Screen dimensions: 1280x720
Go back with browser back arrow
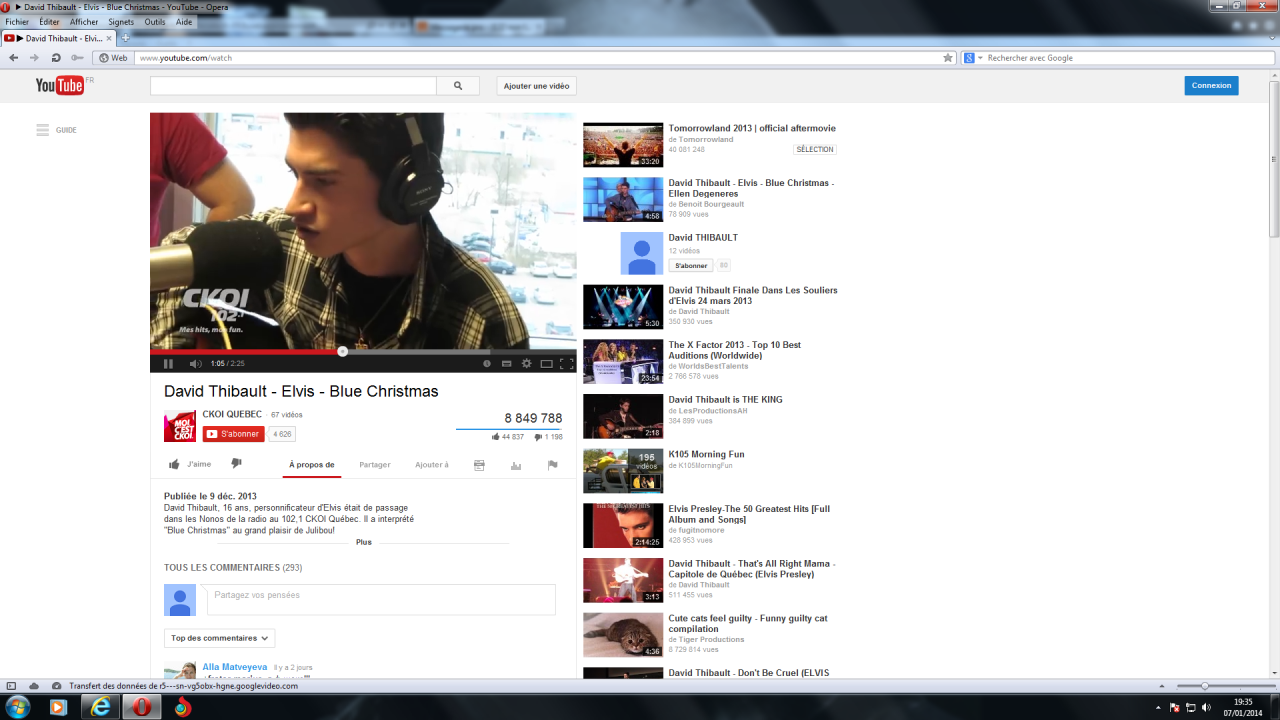[x=14, y=58]
